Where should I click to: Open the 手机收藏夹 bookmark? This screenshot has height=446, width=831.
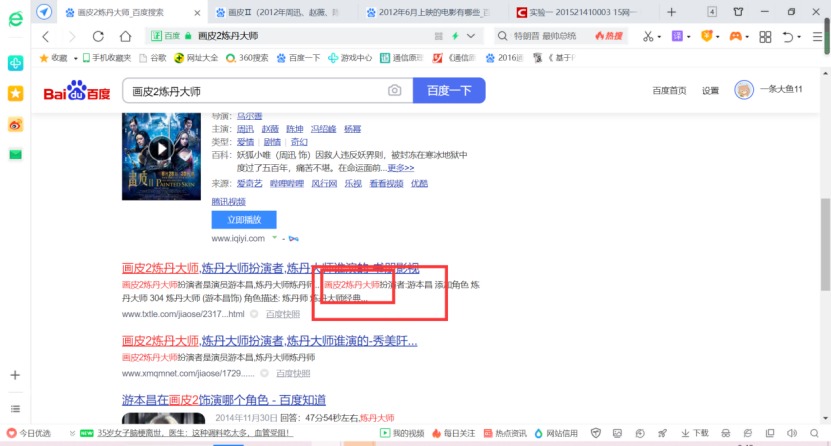tap(107, 58)
